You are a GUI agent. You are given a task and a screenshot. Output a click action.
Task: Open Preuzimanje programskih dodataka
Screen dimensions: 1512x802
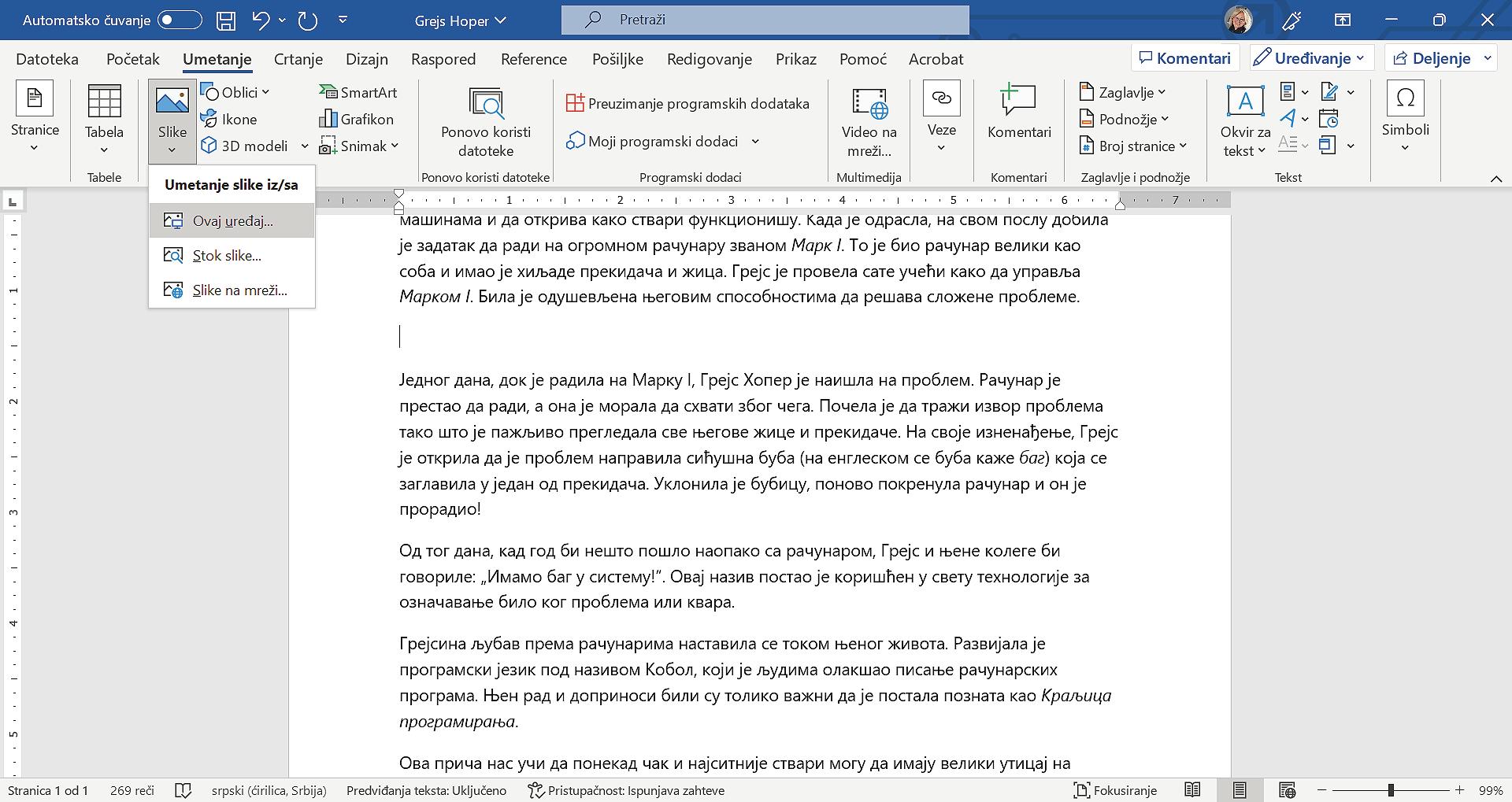[x=687, y=103]
